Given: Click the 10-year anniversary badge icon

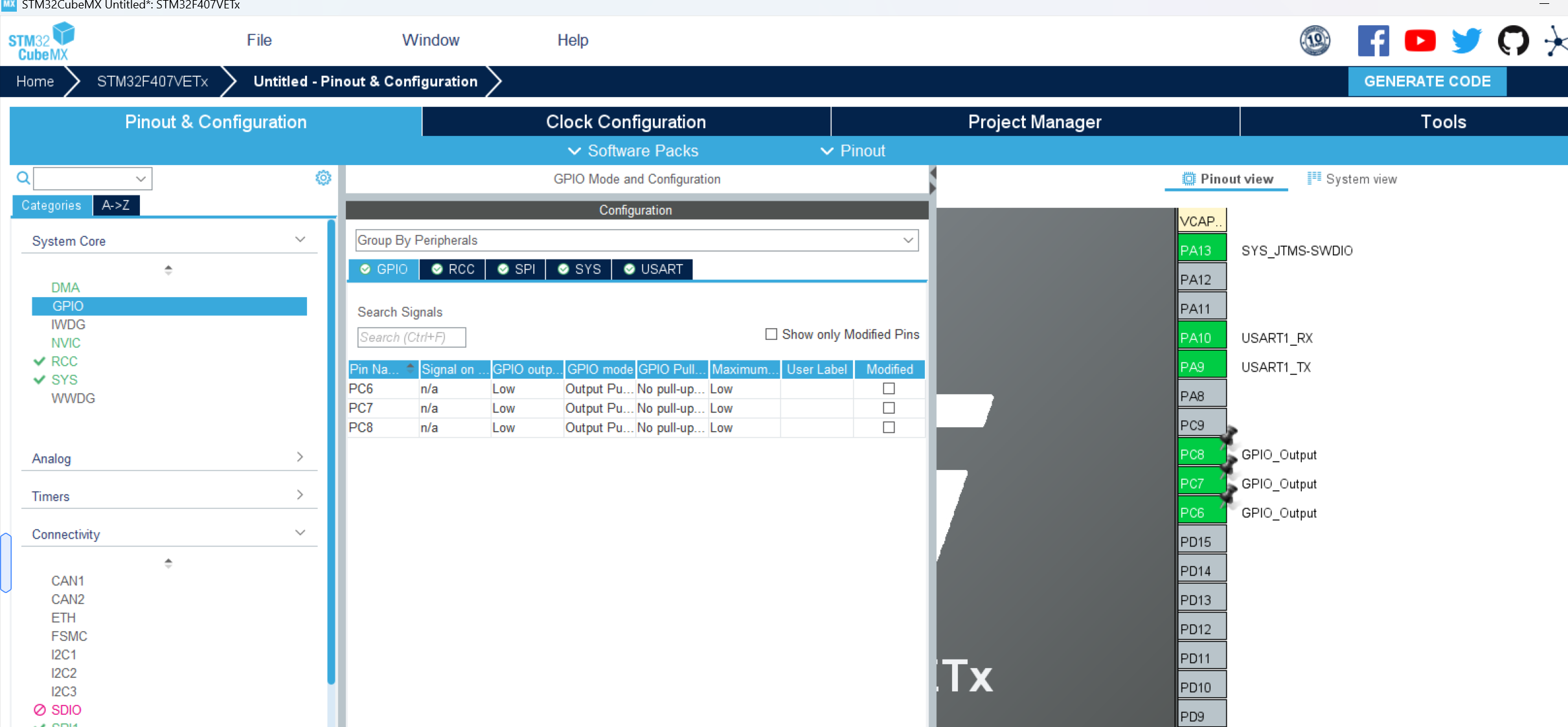Looking at the screenshot, I should 1315,41.
